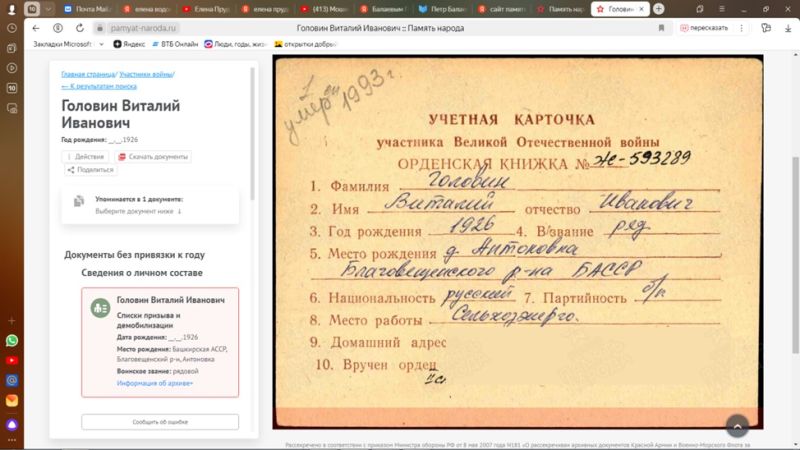Go to Участники войны breadcrumb

pos(146,74)
